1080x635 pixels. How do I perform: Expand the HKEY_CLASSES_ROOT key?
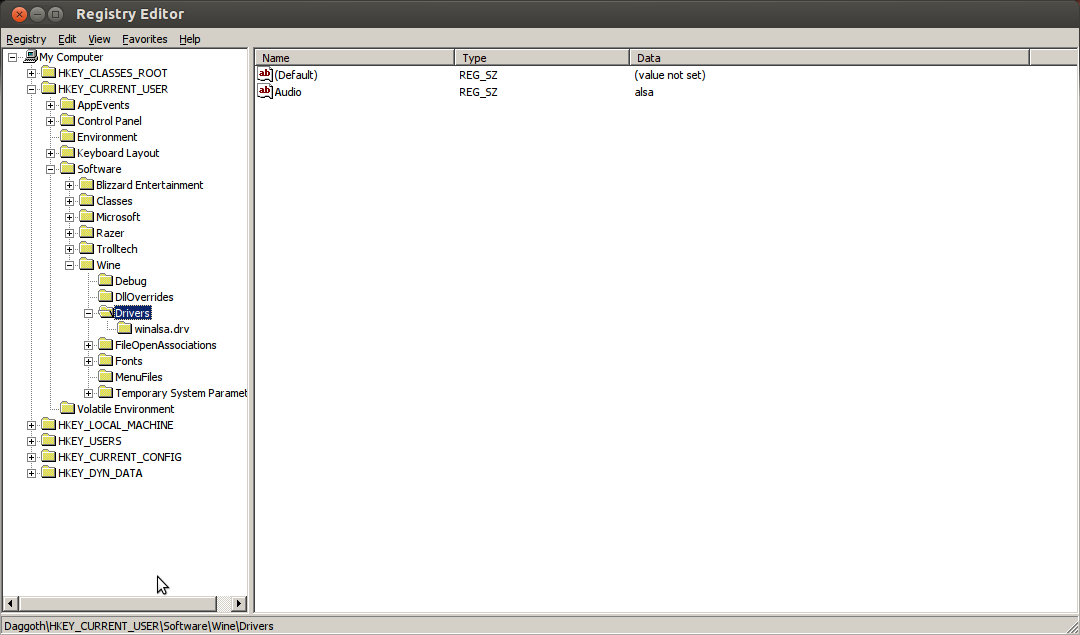point(32,73)
